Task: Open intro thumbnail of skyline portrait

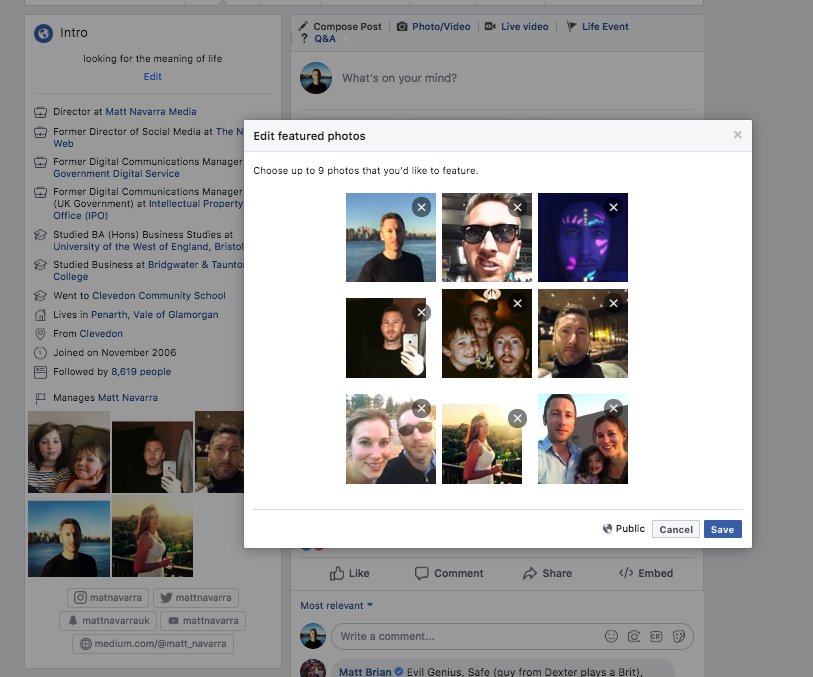Action: (x=69, y=539)
